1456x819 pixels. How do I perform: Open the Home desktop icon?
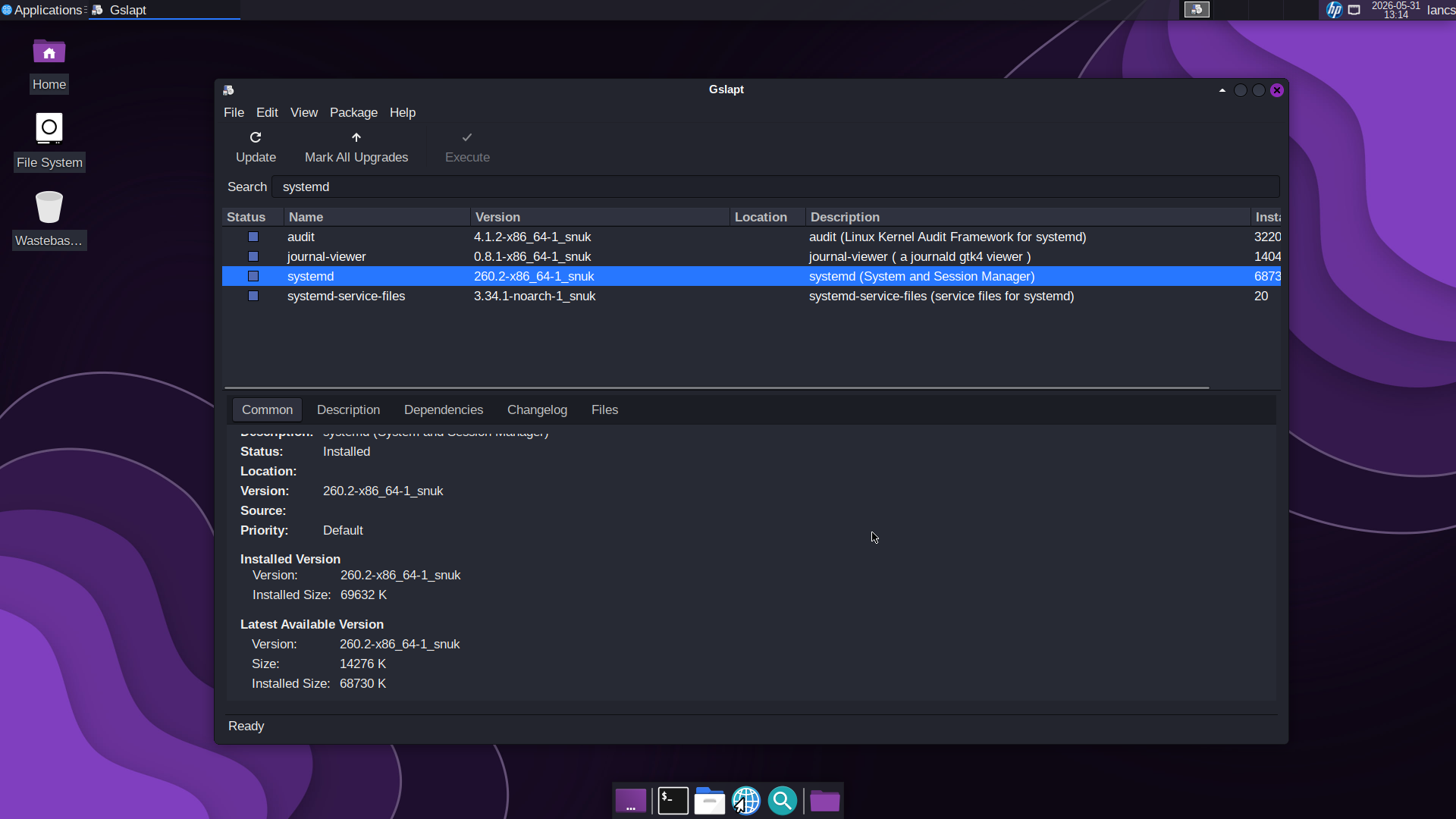49,52
